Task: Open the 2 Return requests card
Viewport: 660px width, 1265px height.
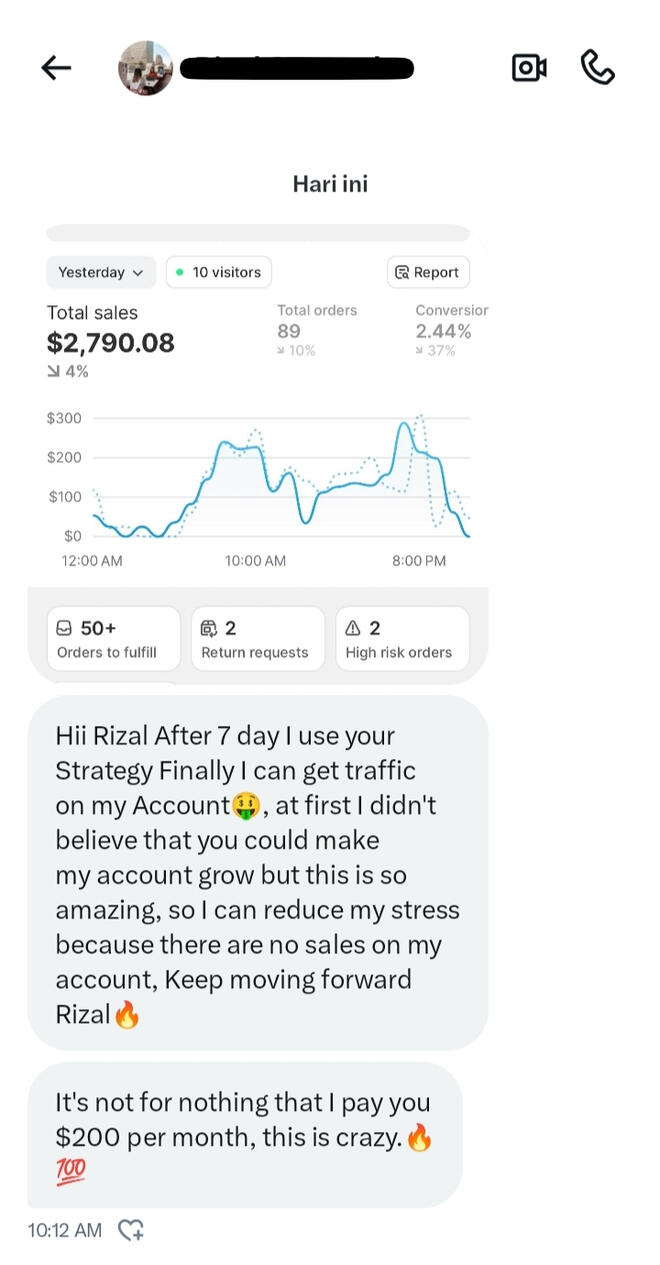Action: [257, 639]
